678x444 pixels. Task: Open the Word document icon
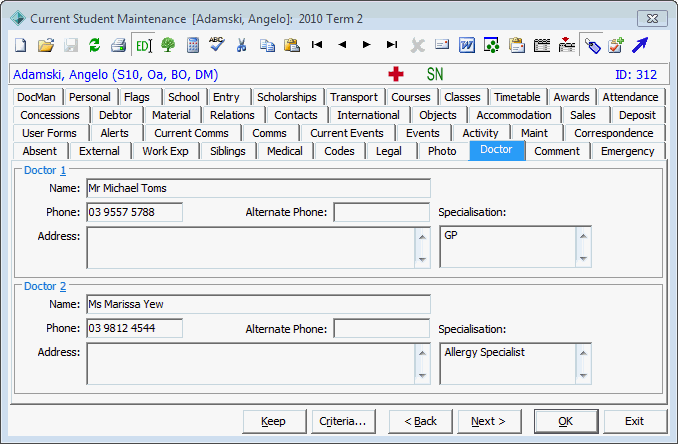click(467, 45)
